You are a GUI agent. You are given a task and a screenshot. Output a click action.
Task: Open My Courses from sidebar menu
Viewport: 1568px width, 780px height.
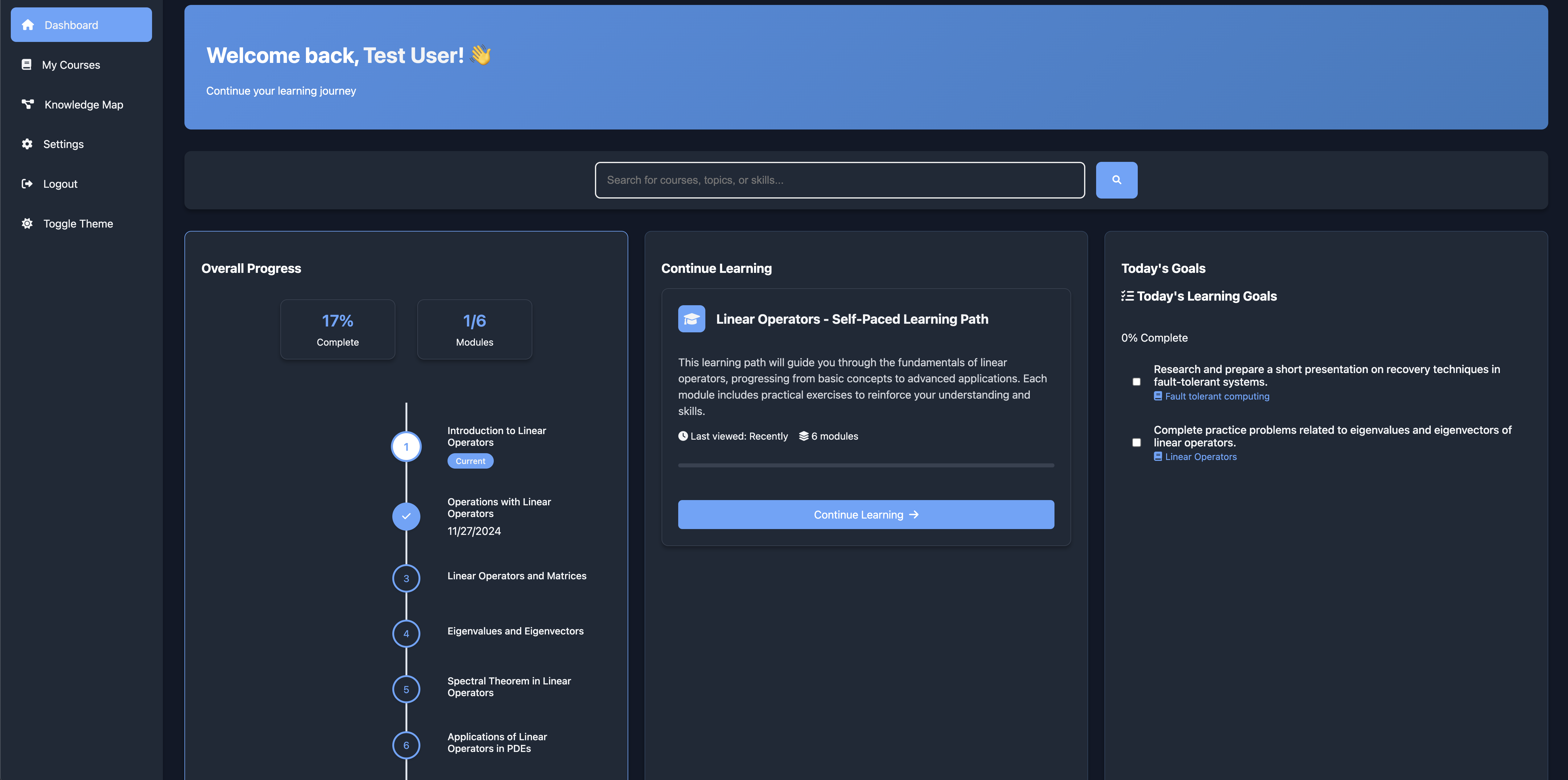71,64
